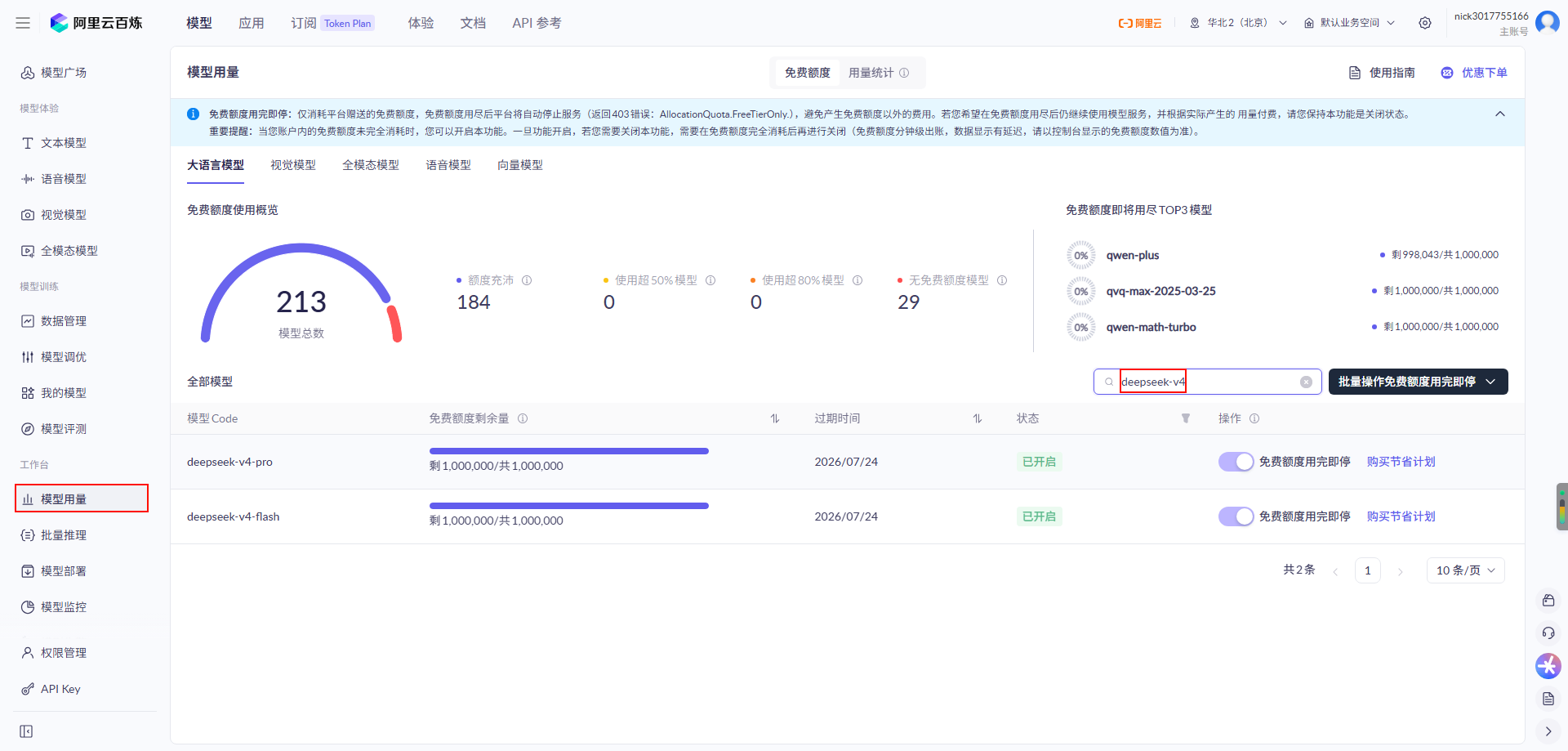The image size is (1568, 751).
Task: Open the 10 条/页 page size dropdown
Action: pos(1465,570)
